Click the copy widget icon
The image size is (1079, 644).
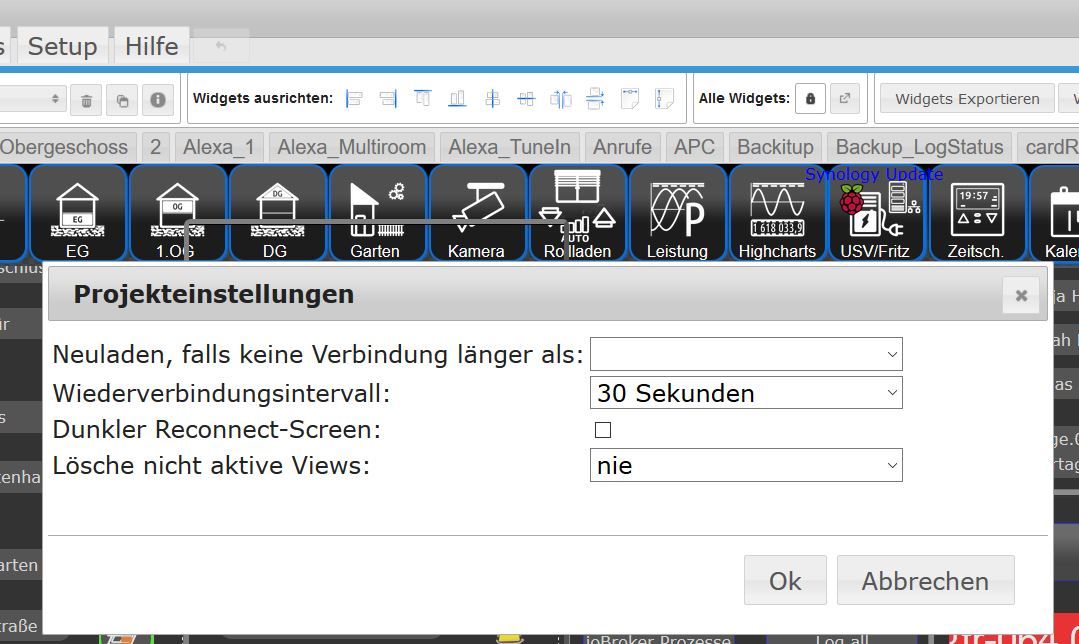122,100
